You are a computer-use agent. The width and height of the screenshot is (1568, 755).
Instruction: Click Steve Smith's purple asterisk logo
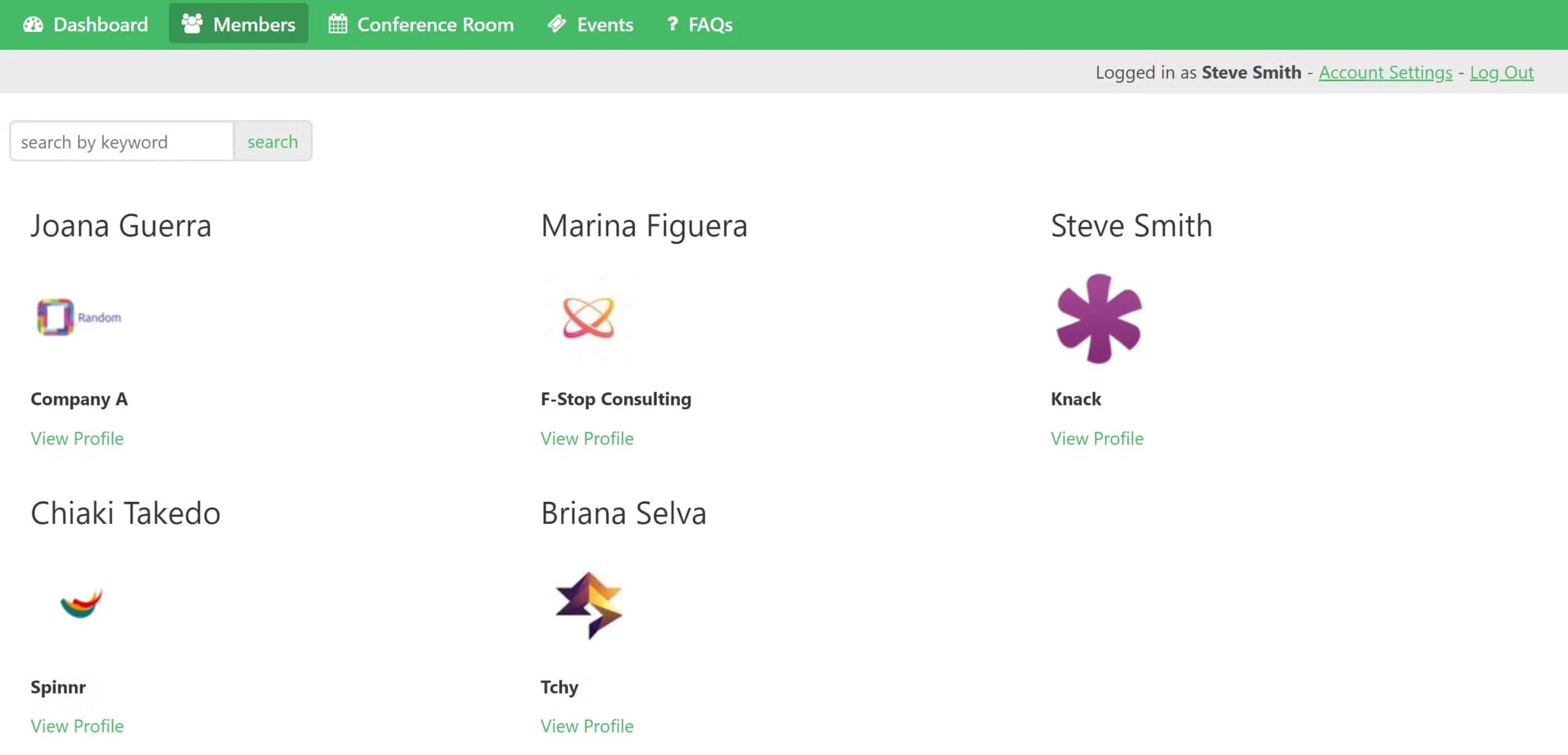[1099, 317]
